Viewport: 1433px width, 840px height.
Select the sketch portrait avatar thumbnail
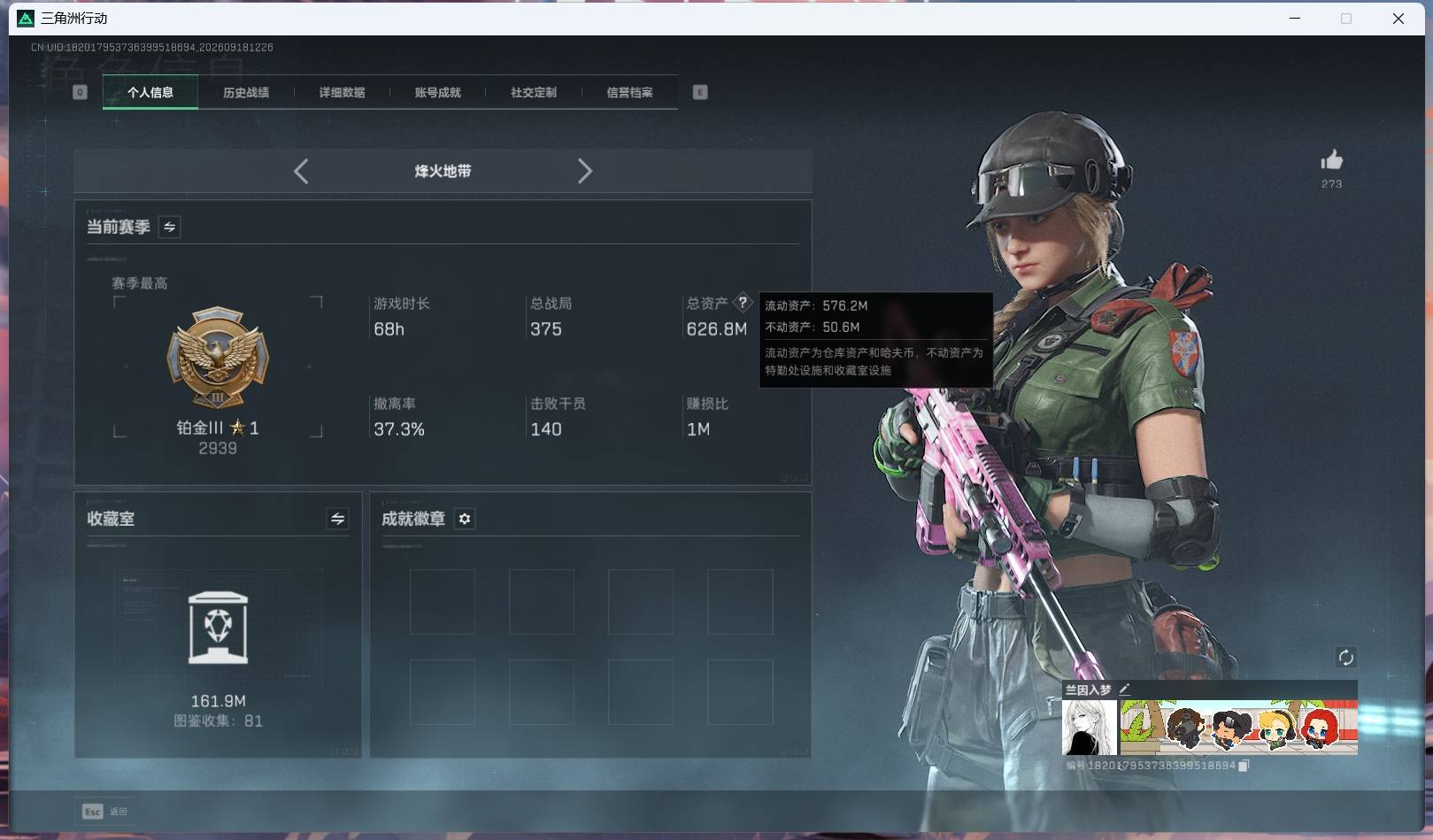(1090, 728)
